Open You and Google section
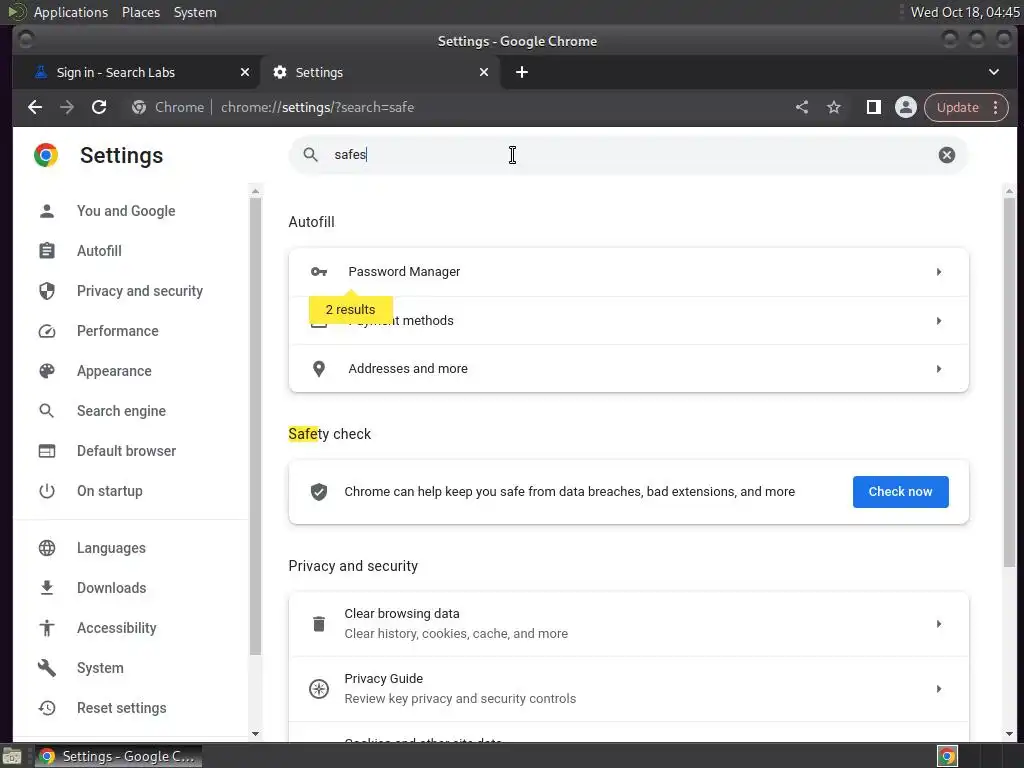Viewport: 1024px width, 768px height. pyautogui.click(x=126, y=211)
